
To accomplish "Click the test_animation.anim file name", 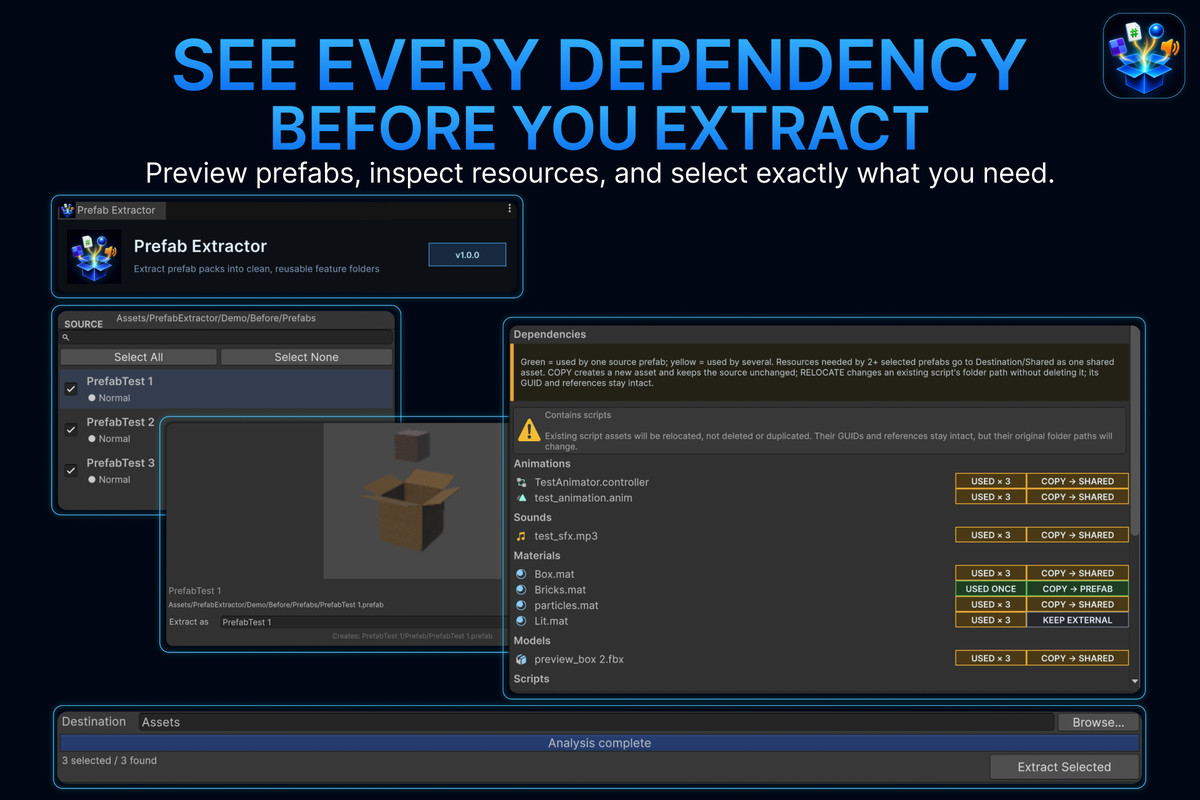I will [x=583, y=498].
